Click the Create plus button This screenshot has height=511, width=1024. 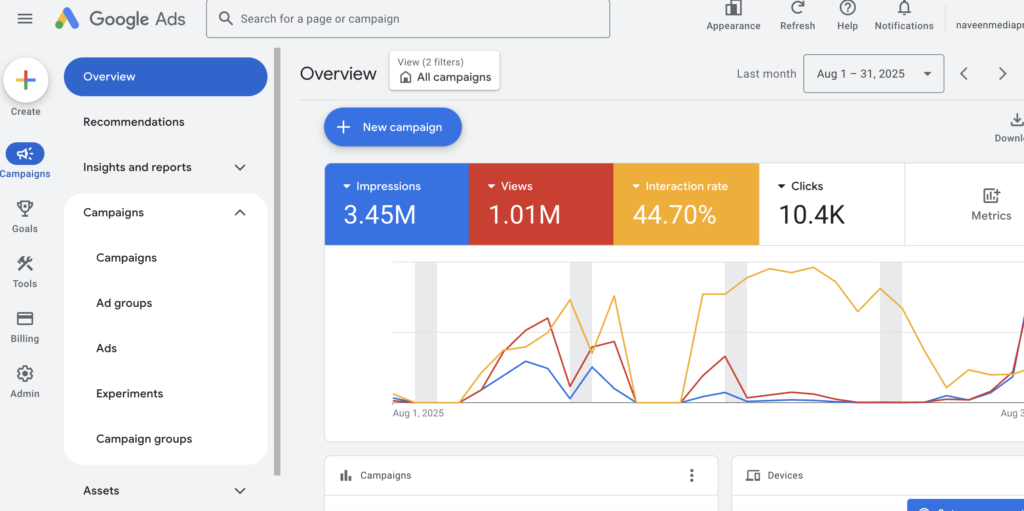pyautogui.click(x=26, y=81)
